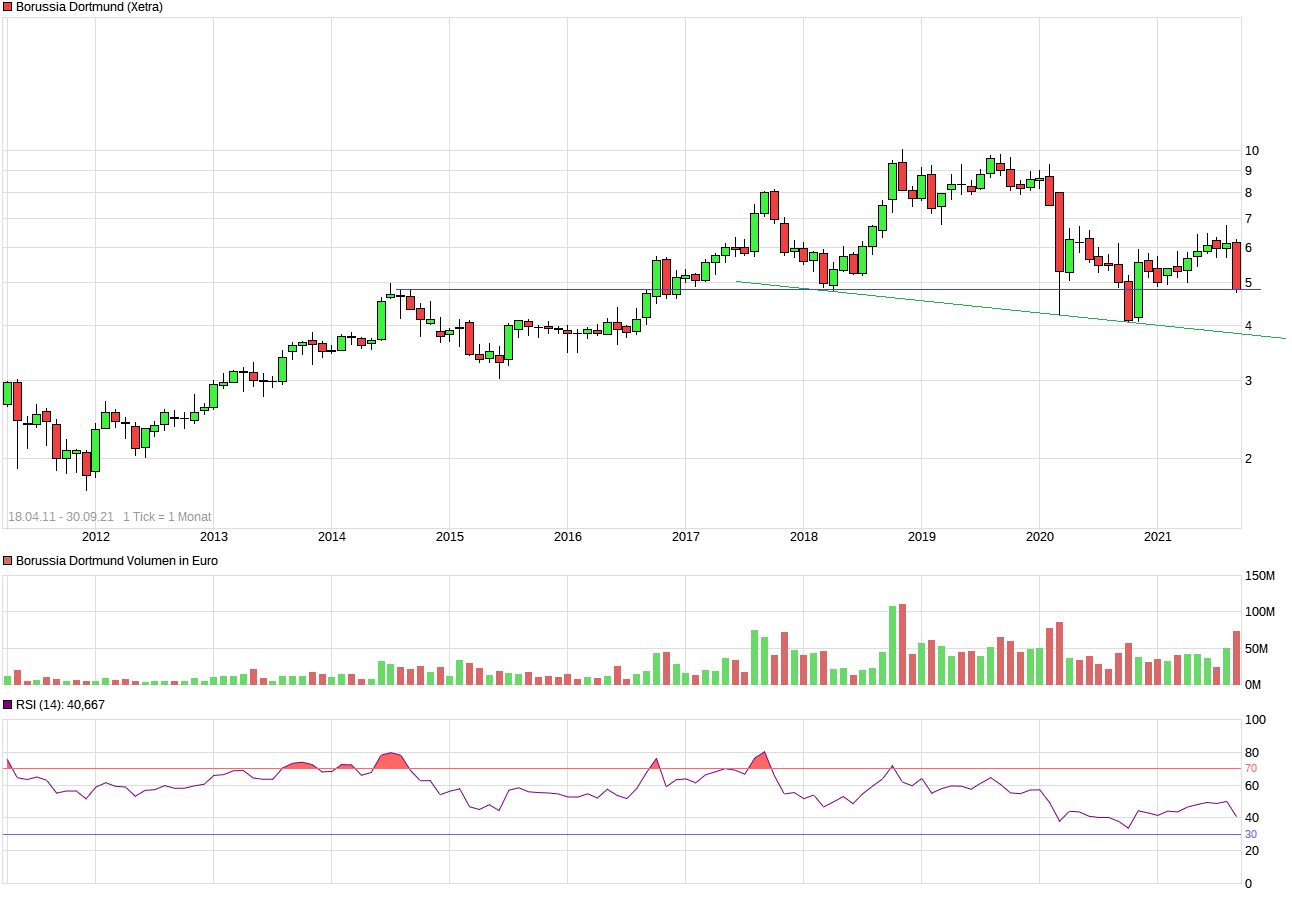Click the tallest red volume bar
The height and width of the screenshot is (897, 1292).
(x=902, y=644)
